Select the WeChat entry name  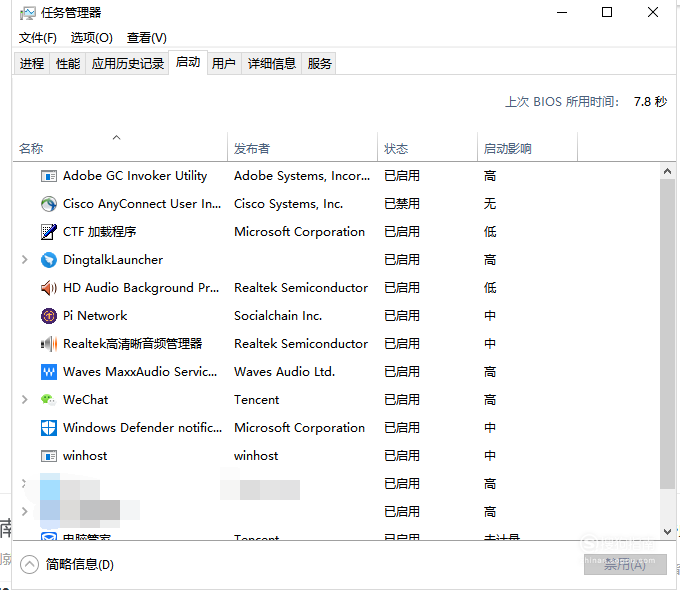(85, 400)
